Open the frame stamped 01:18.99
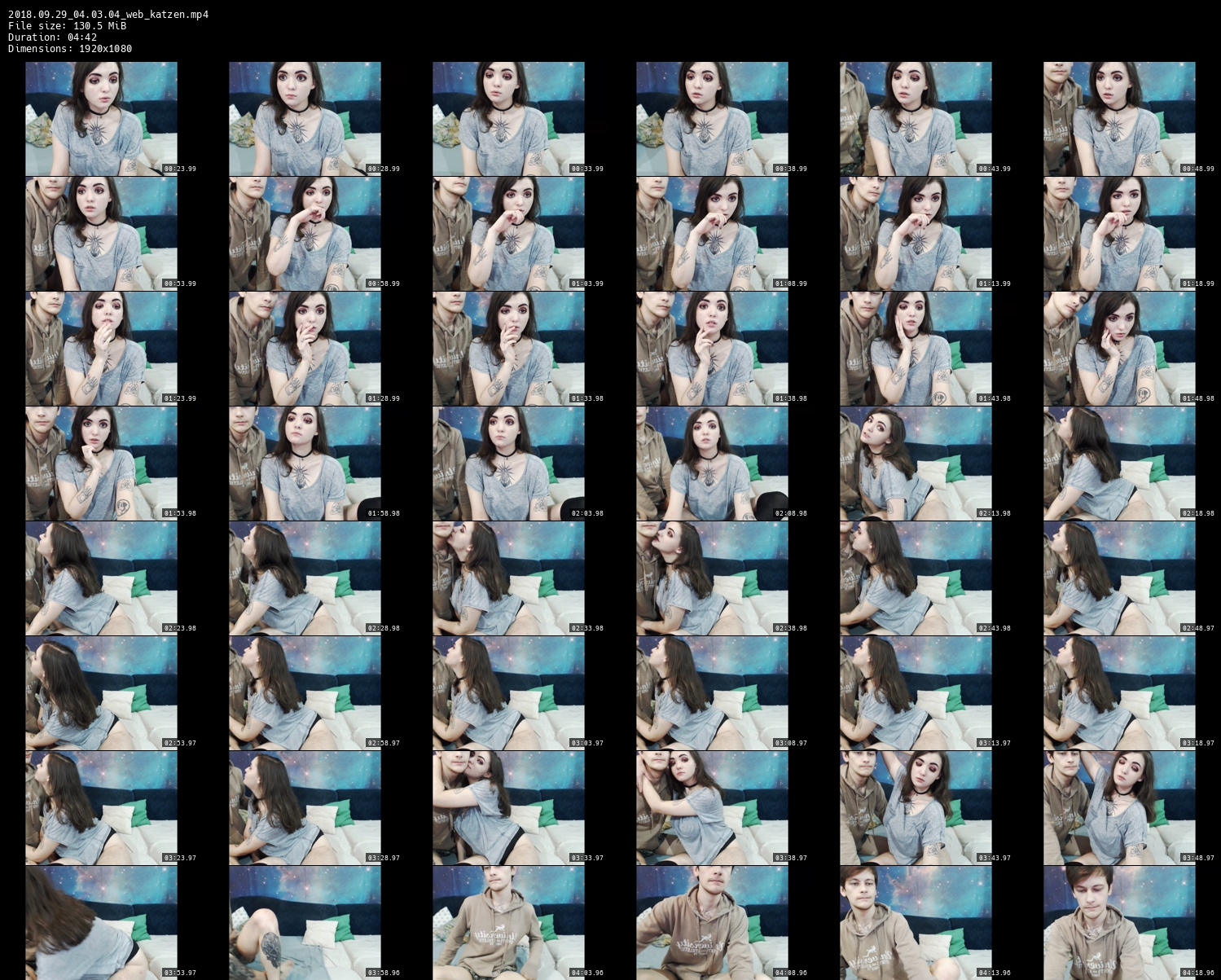 point(1120,234)
